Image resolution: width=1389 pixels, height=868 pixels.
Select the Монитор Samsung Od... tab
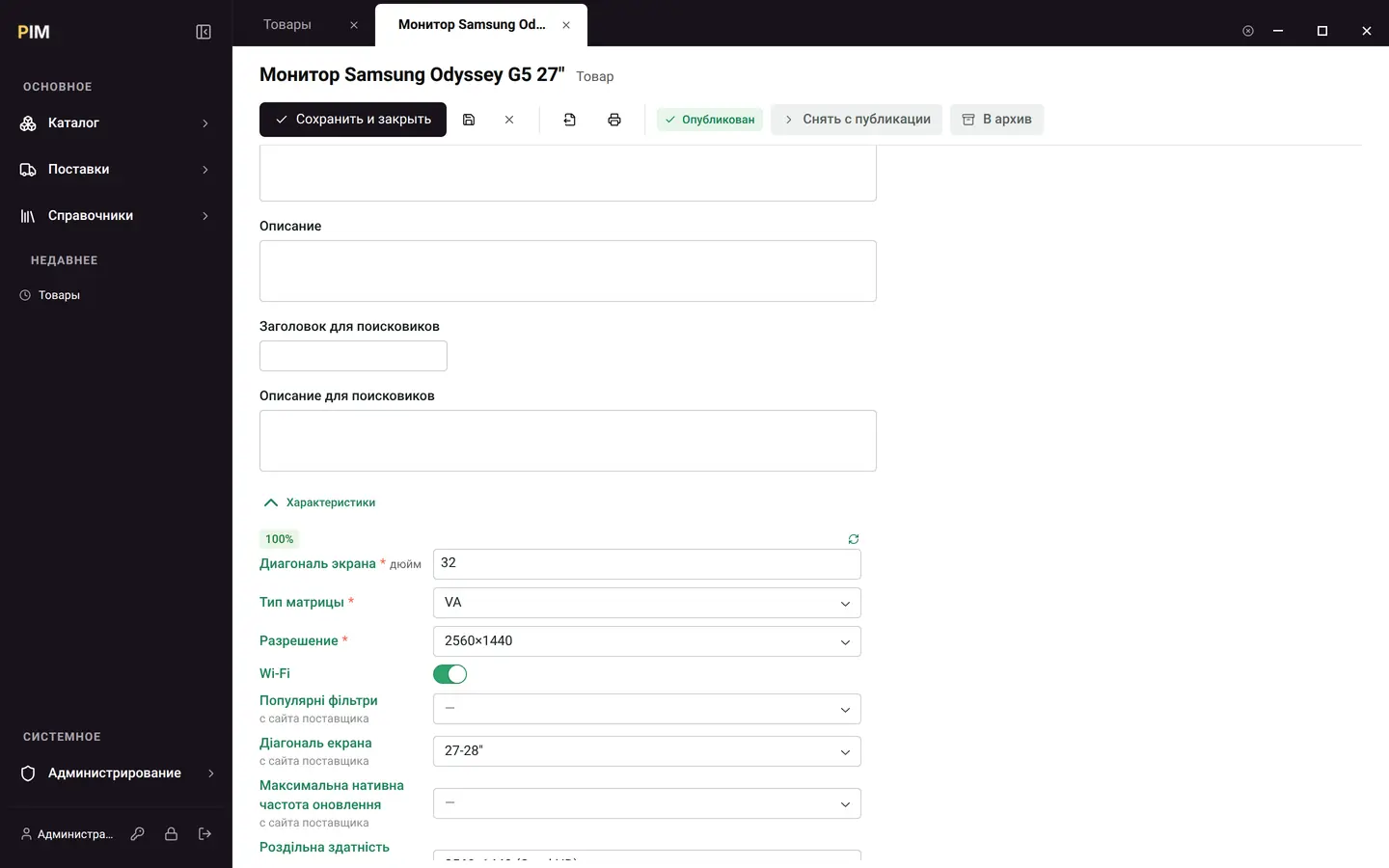472,25
